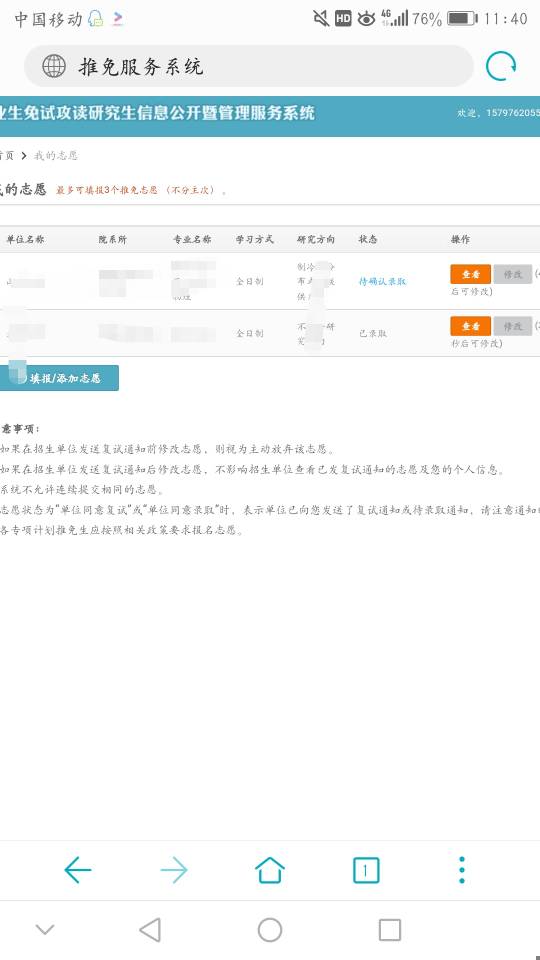
Task: Click the 状态 column header
Action: [368, 239]
